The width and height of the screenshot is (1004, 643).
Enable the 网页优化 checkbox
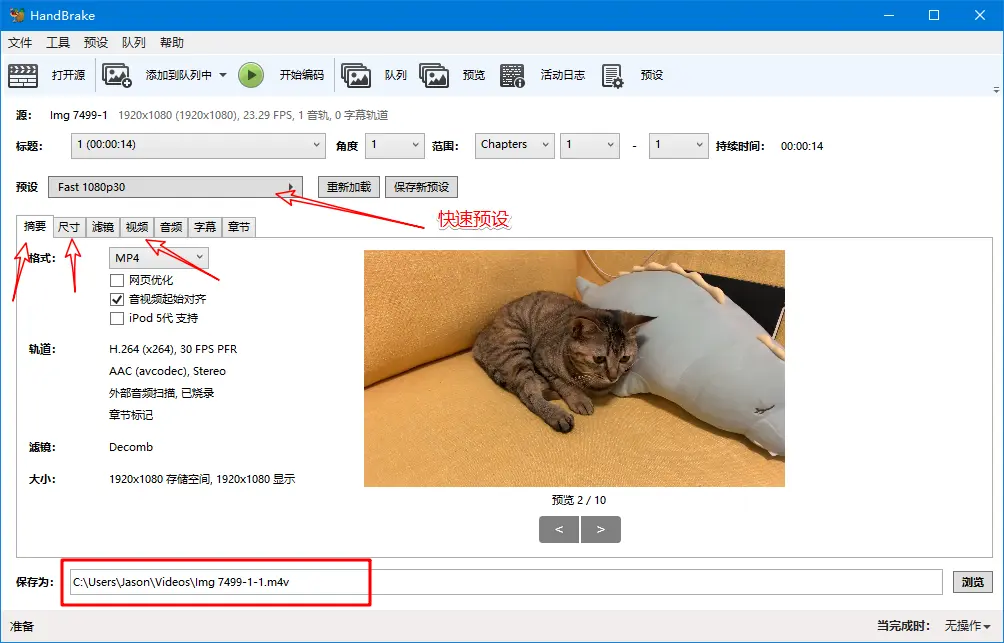pyautogui.click(x=117, y=281)
